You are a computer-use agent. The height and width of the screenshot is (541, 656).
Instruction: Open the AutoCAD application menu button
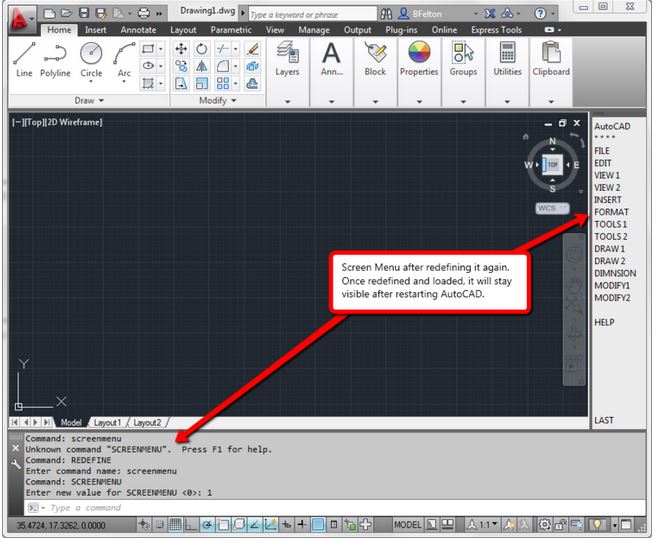pos(21,20)
